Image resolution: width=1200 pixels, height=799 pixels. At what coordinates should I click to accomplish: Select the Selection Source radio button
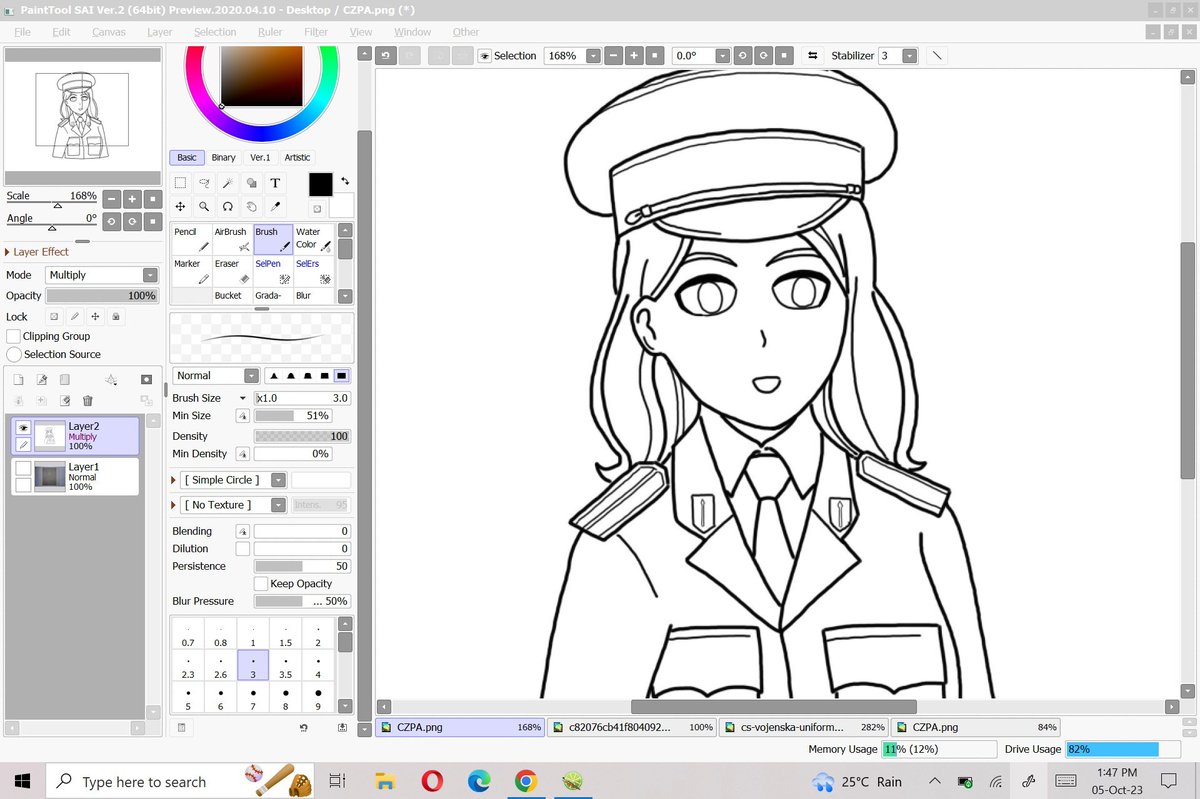pyautogui.click(x=14, y=354)
